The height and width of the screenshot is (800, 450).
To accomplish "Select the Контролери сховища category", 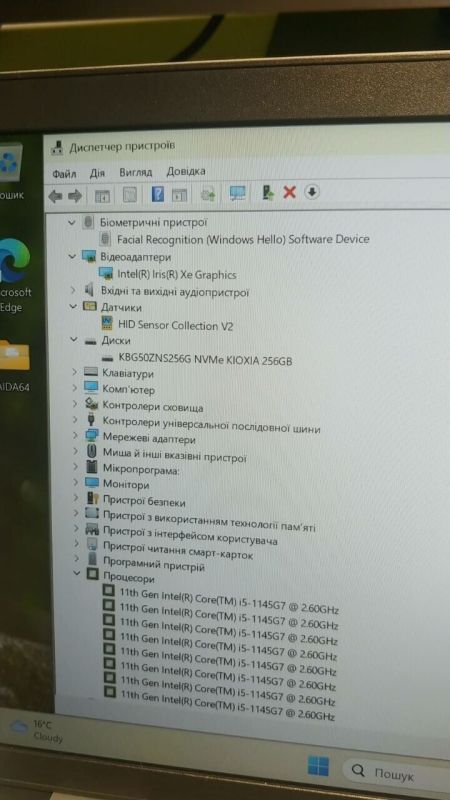I will click(x=153, y=407).
